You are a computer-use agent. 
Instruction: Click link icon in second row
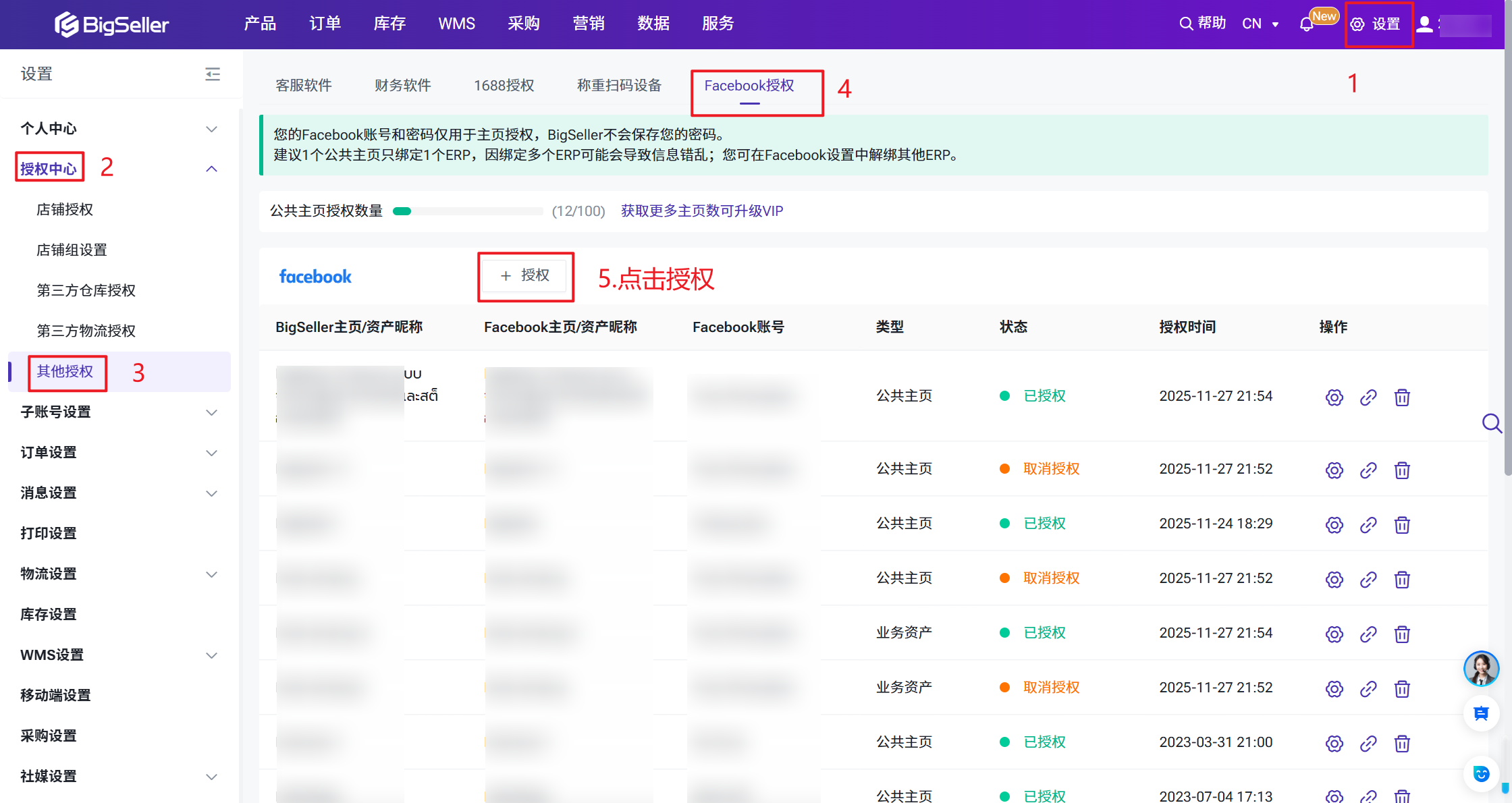(x=1368, y=470)
